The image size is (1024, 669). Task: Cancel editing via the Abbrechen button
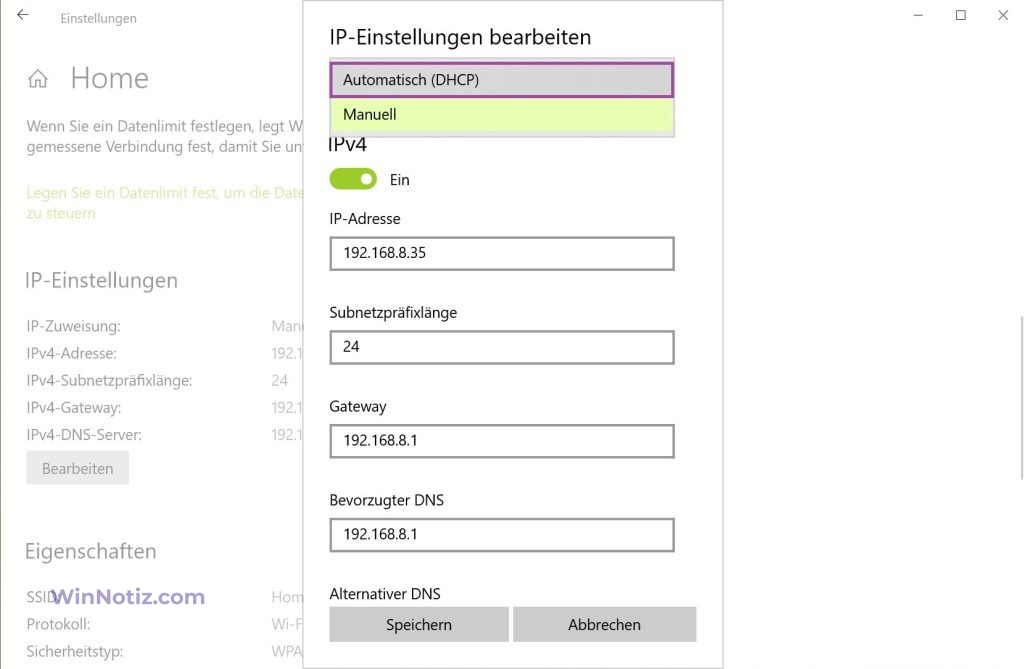pyautogui.click(x=604, y=624)
